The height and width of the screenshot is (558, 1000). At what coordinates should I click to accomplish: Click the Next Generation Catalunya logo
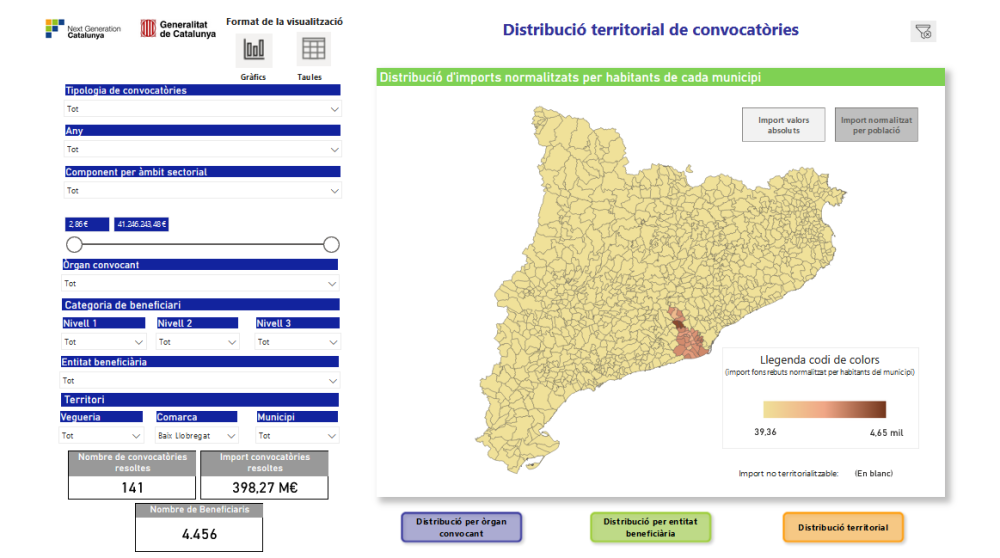click(x=83, y=30)
